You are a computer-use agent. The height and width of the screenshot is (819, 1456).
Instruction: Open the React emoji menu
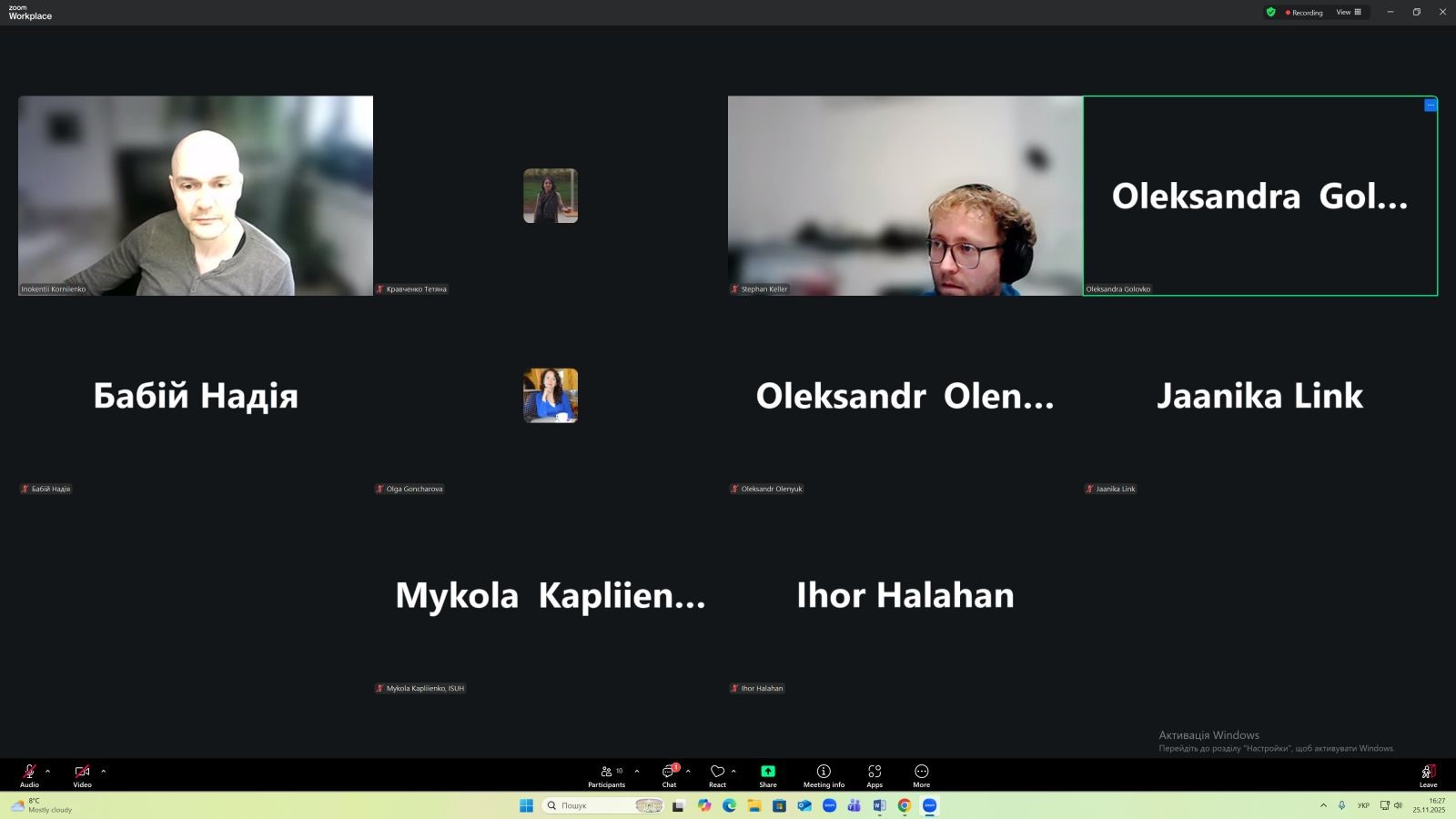pos(717,774)
